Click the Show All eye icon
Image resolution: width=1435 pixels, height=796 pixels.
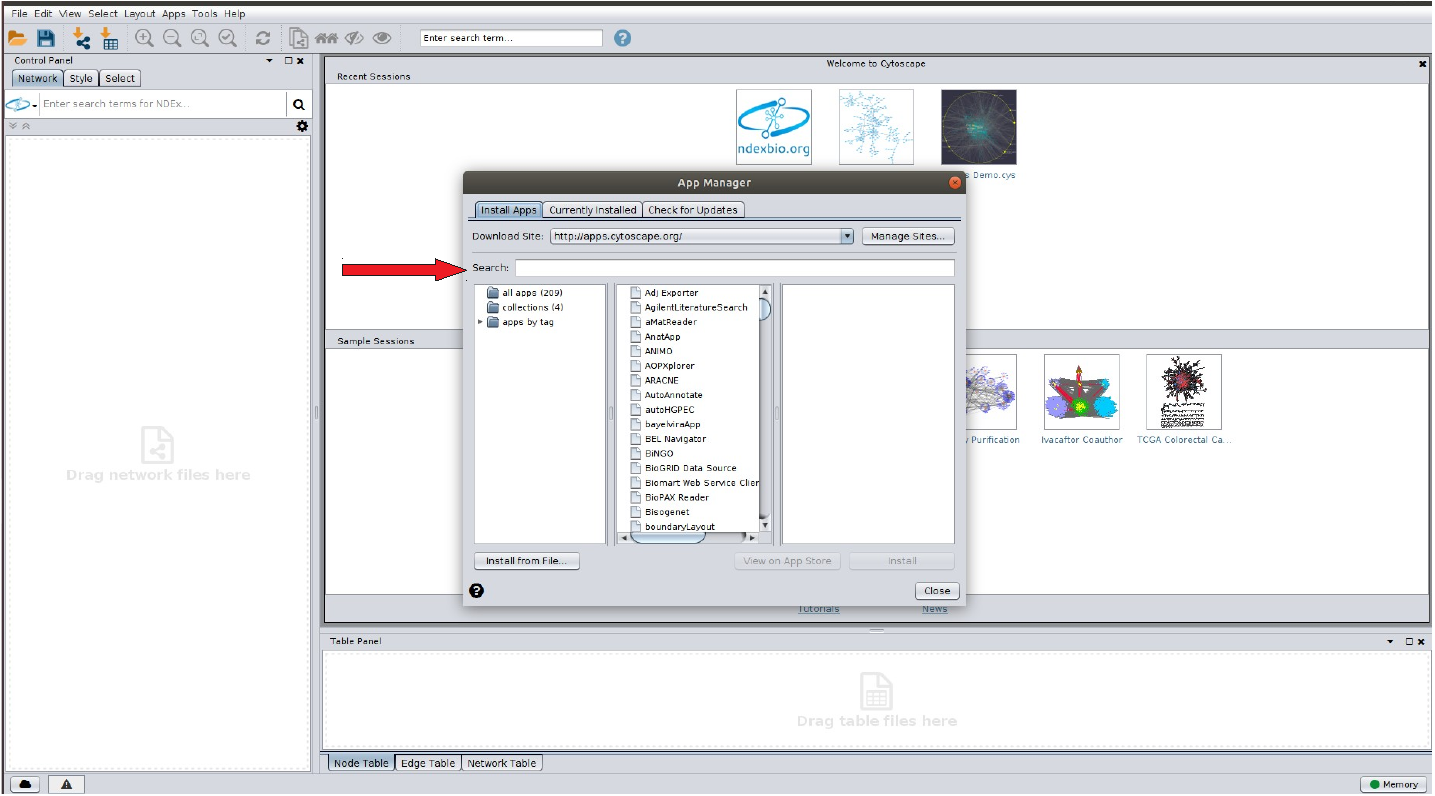pyautogui.click(x=382, y=38)
